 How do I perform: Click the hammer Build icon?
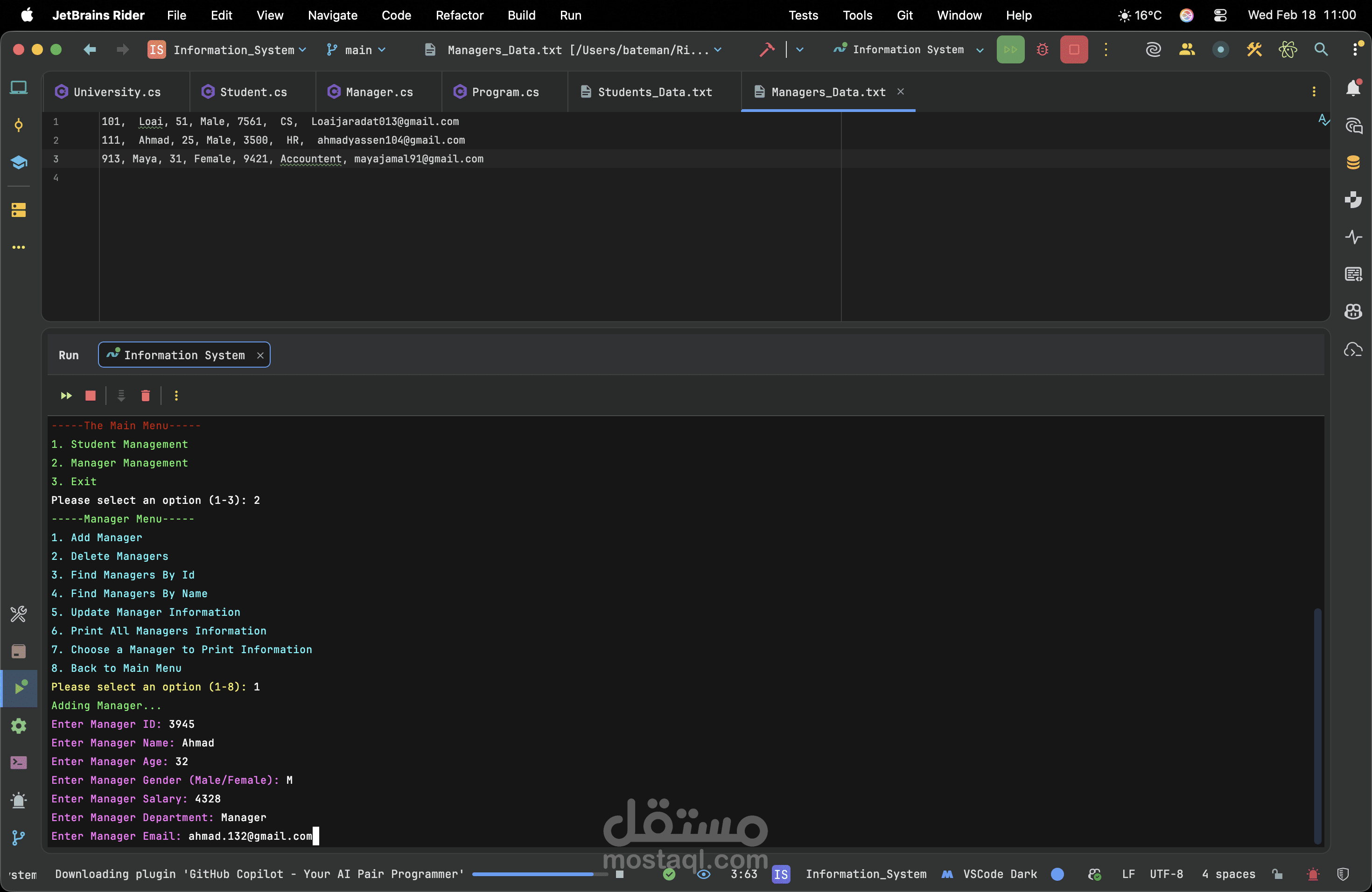[x=767, y=49]
